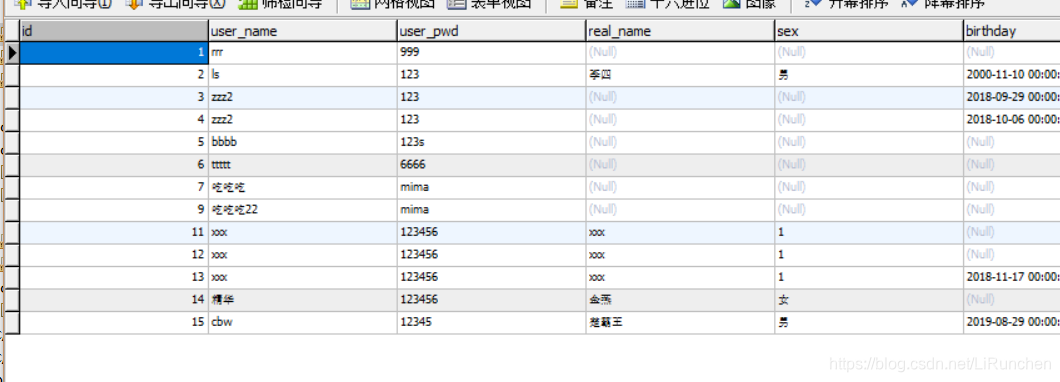Select user_name 'zzz2' in row id 4

click(302, 120)
